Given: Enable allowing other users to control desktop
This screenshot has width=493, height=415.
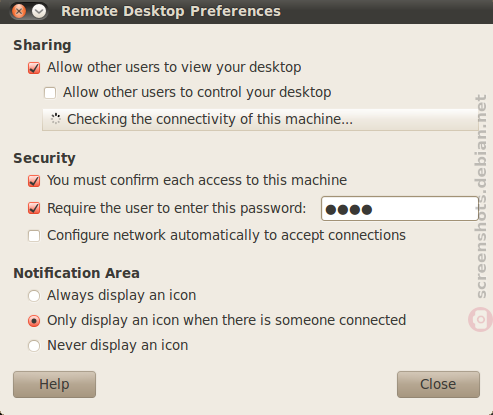Looking at the screenshot, I should [x=50, y=93].
